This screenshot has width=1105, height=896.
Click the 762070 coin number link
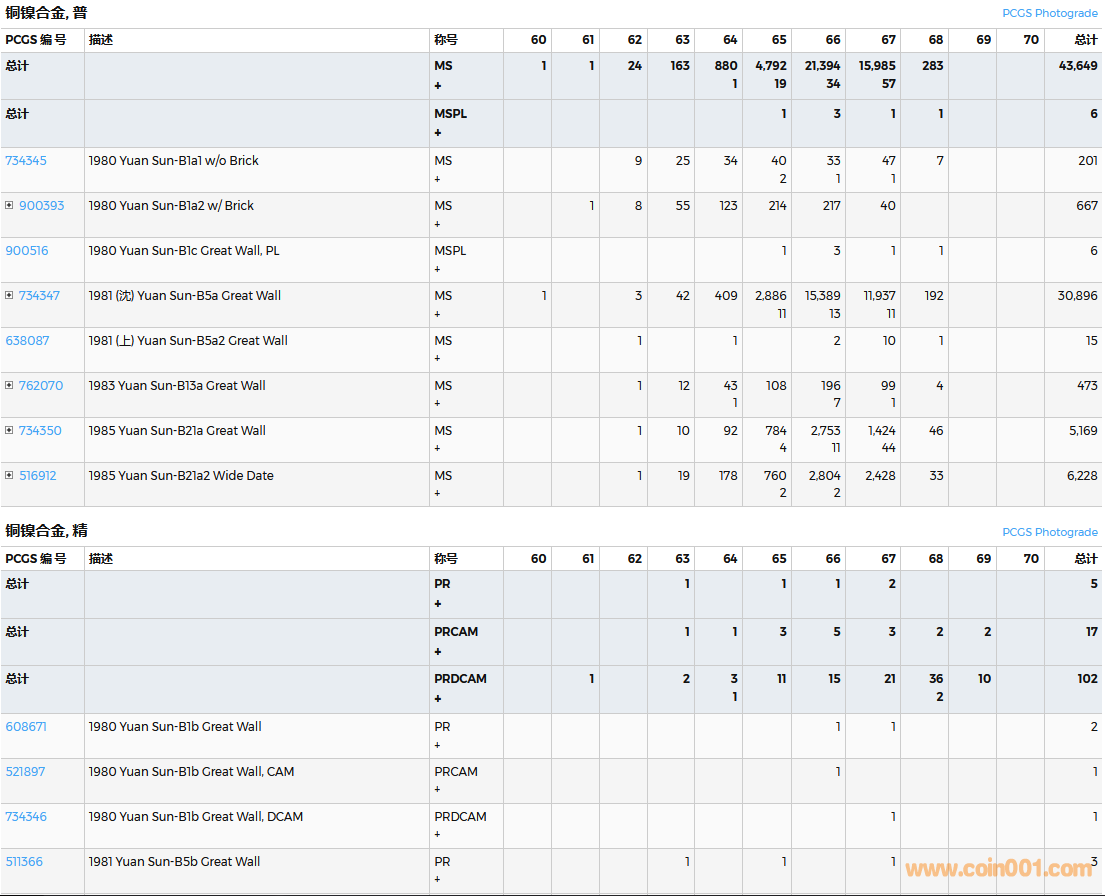click(x=40, y=385)
